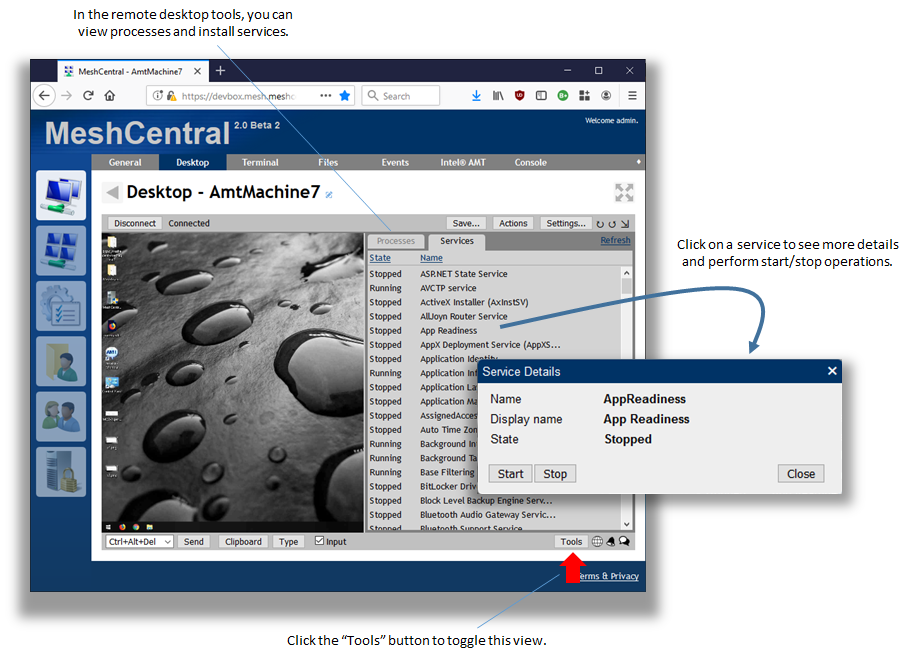The width and height of the screenshot is (908, 659).
Task: Click the Save... button
Action: 466,224
